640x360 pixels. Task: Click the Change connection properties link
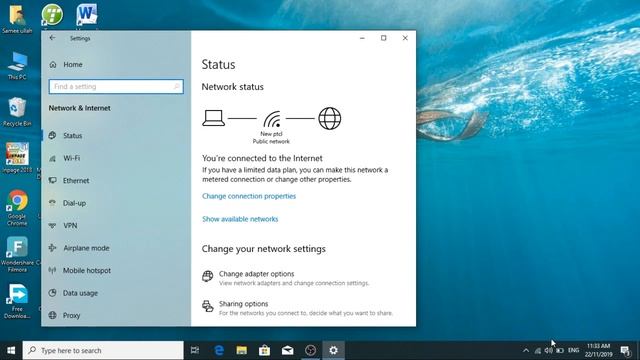[x=249, y=196]
